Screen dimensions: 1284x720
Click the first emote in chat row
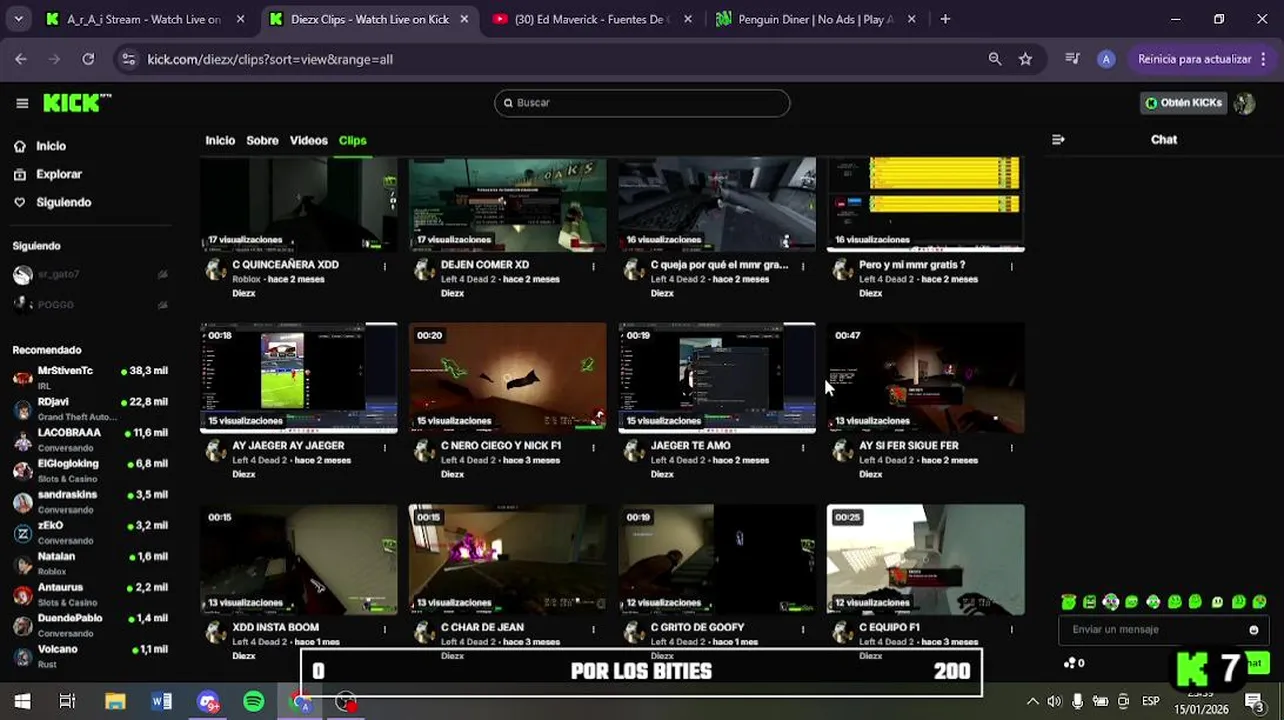tap(1069, 602)
